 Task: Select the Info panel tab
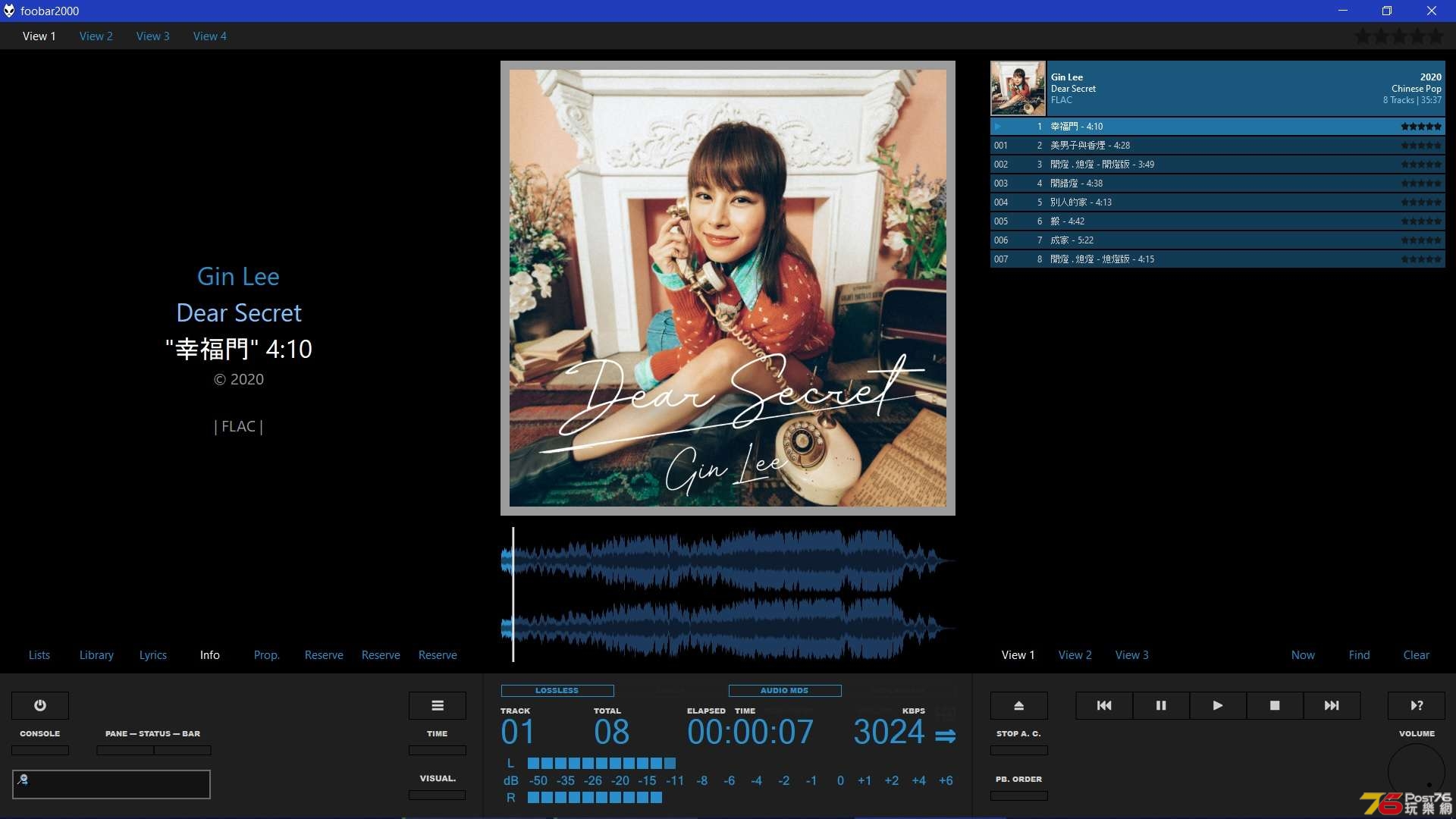point(210,654)
